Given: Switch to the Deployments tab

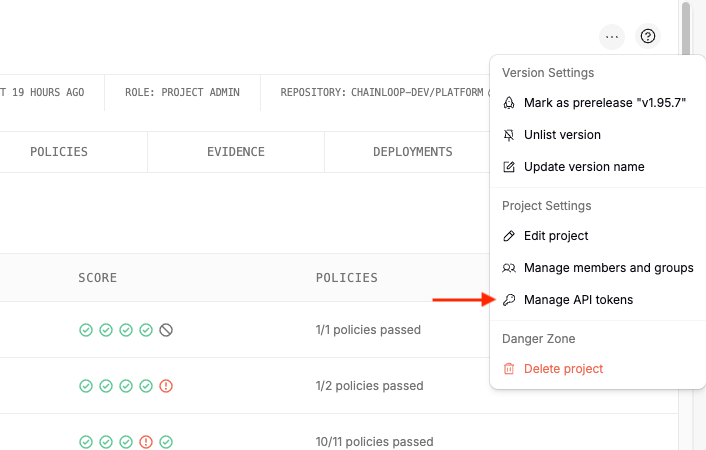Looking at the screenshot, I should point(413,152).
